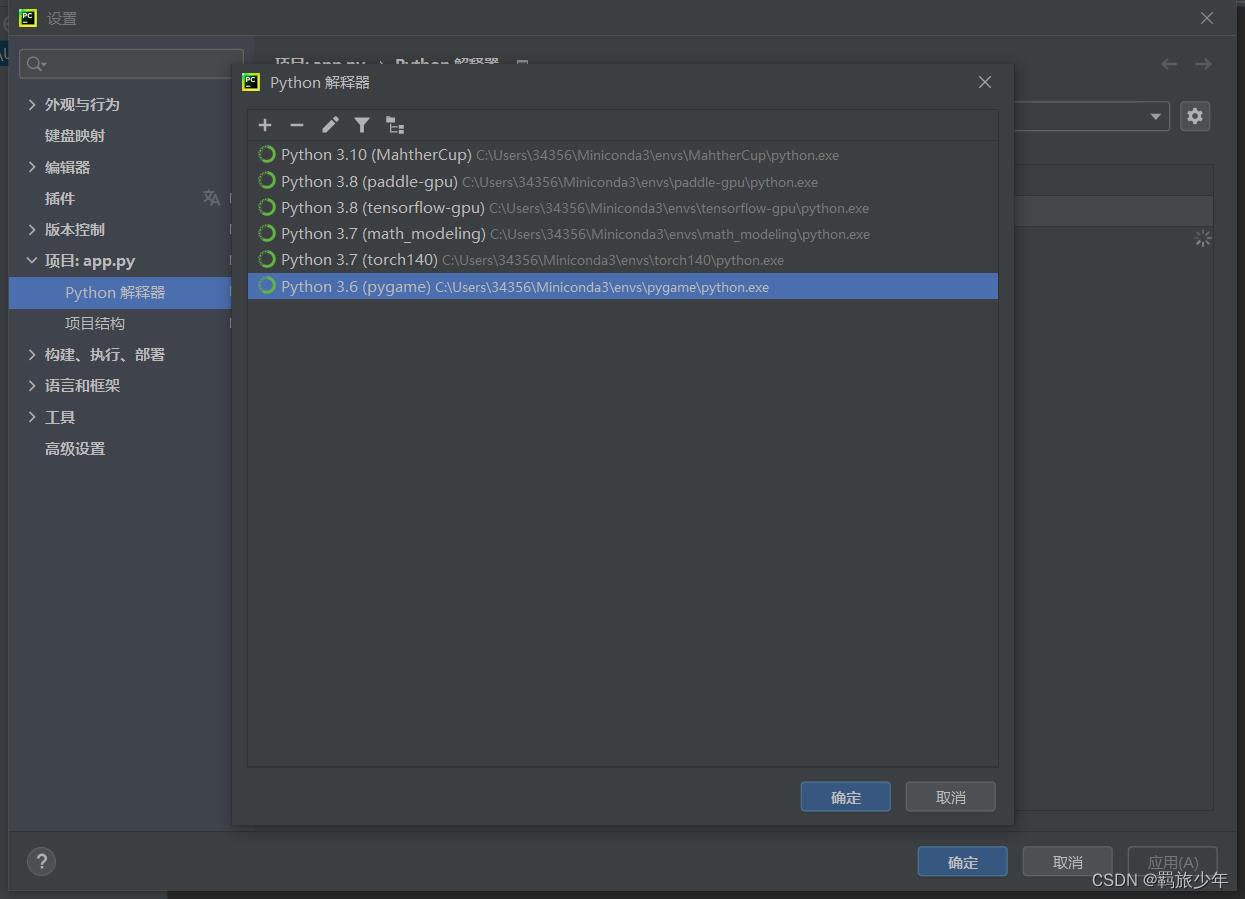Image resolution: width=1245 pixels, height=899 pixels.
Task: Open 项目结构 settings page
Action: 95,324
